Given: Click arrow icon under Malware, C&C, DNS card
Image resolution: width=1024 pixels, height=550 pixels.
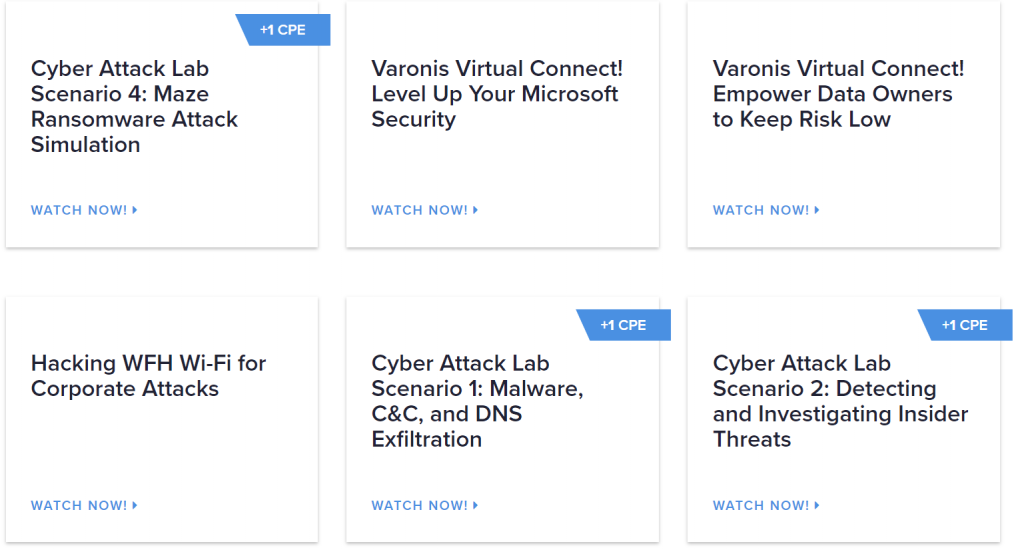Looking at the screenshot, I should pyautogui.click(x=476, y=505).
